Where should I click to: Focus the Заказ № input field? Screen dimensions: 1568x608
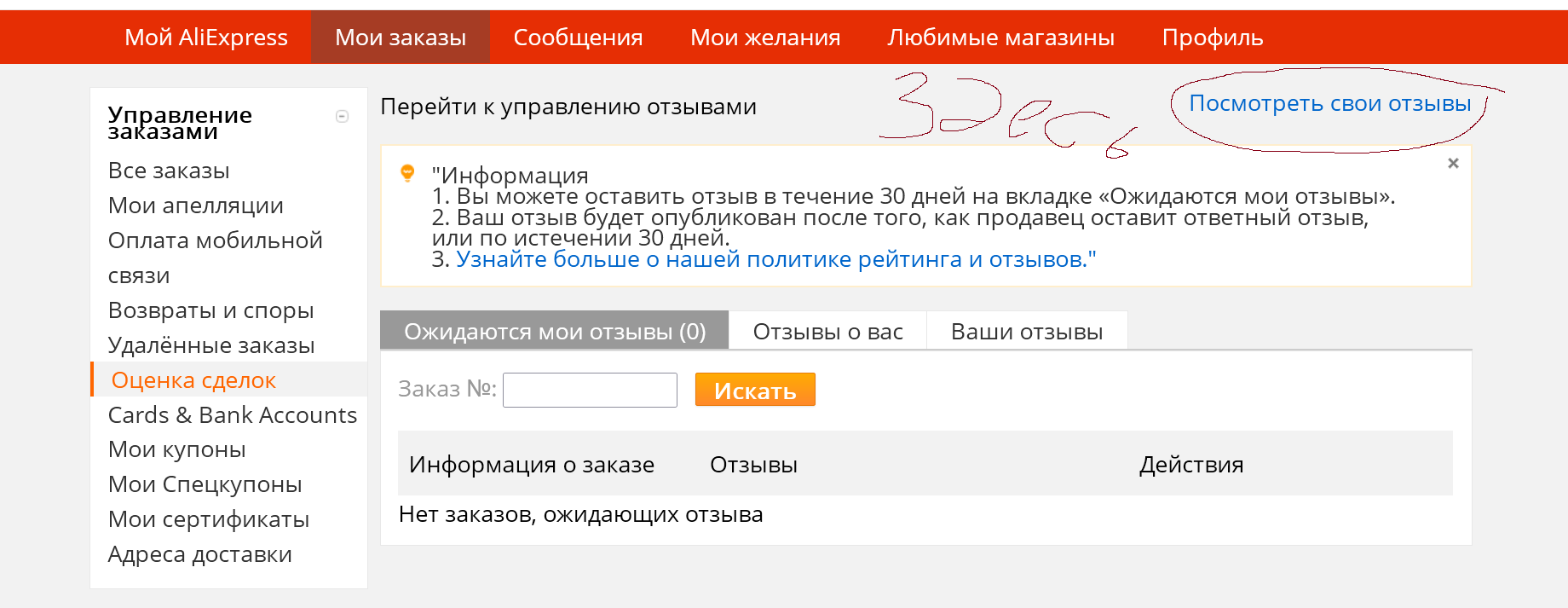[590, 390]
